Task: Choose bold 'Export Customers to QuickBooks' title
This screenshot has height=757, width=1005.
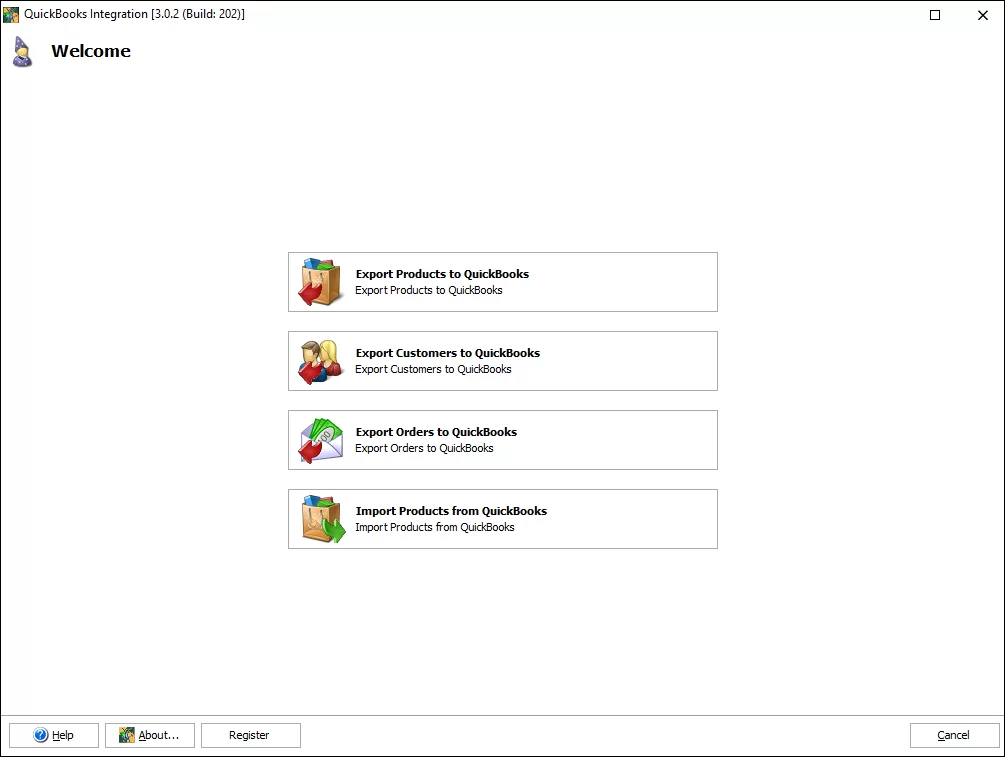Action: pyautogui.click(x=447, y=353)
